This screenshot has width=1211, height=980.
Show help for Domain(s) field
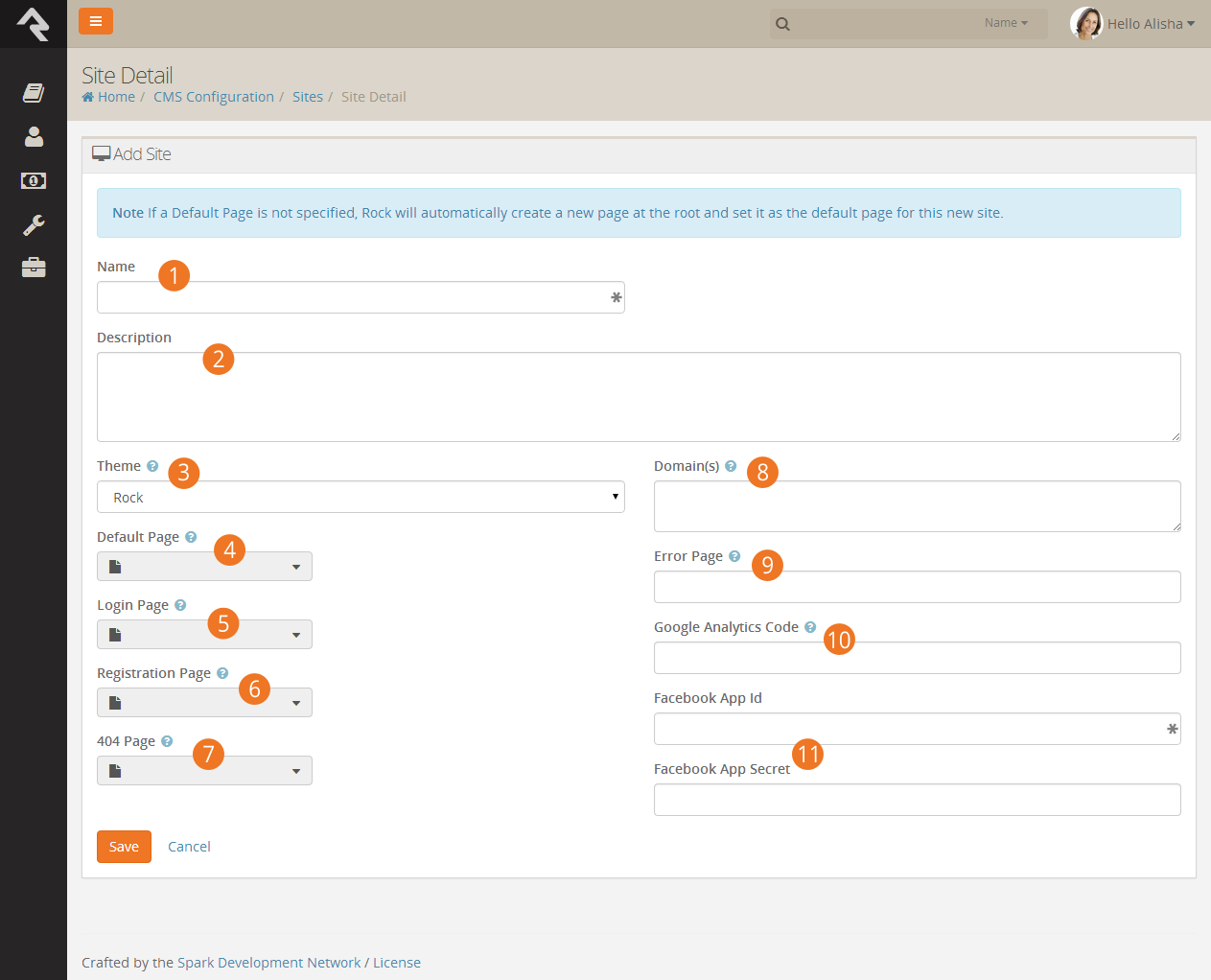coord(731,466)
